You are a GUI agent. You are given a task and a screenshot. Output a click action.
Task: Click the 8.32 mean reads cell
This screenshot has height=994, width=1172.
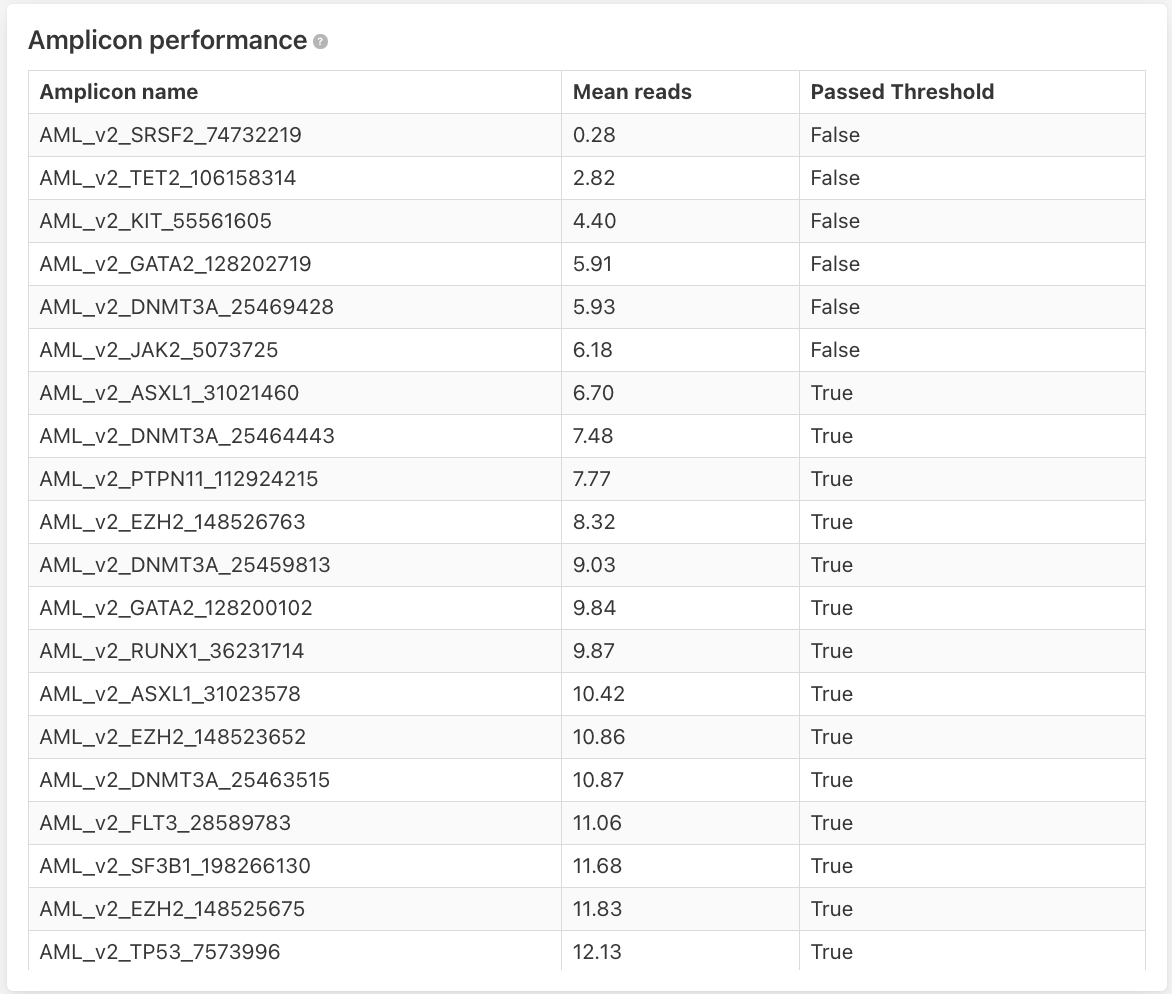click(594, 522)
